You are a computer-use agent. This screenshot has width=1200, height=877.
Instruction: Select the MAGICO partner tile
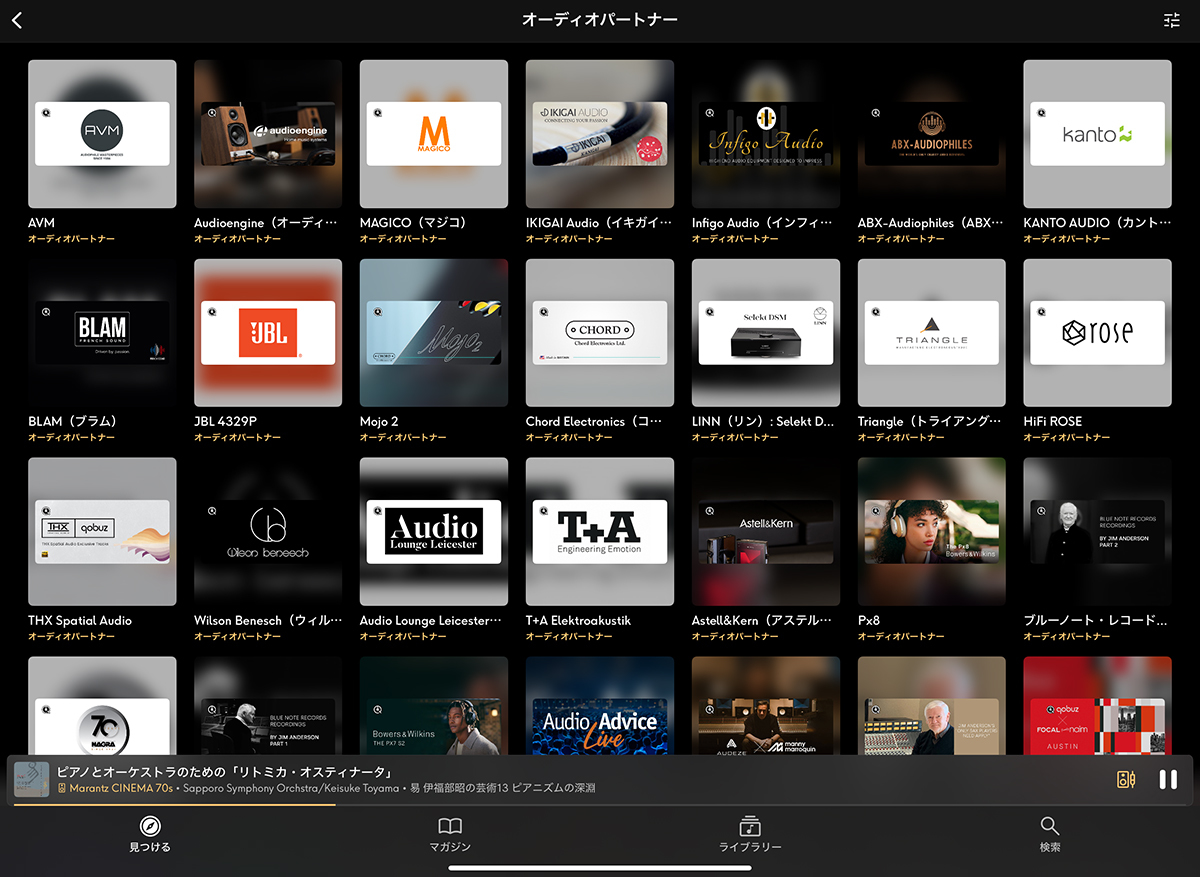434,134
